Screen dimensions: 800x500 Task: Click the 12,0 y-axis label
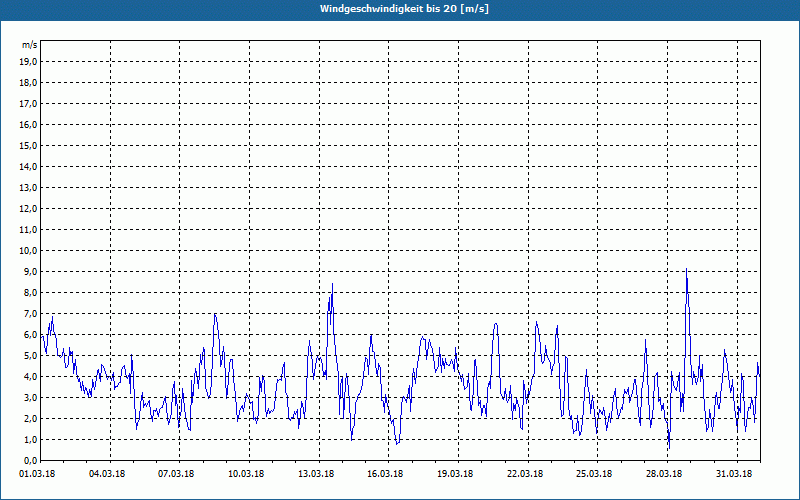point(28,208)
